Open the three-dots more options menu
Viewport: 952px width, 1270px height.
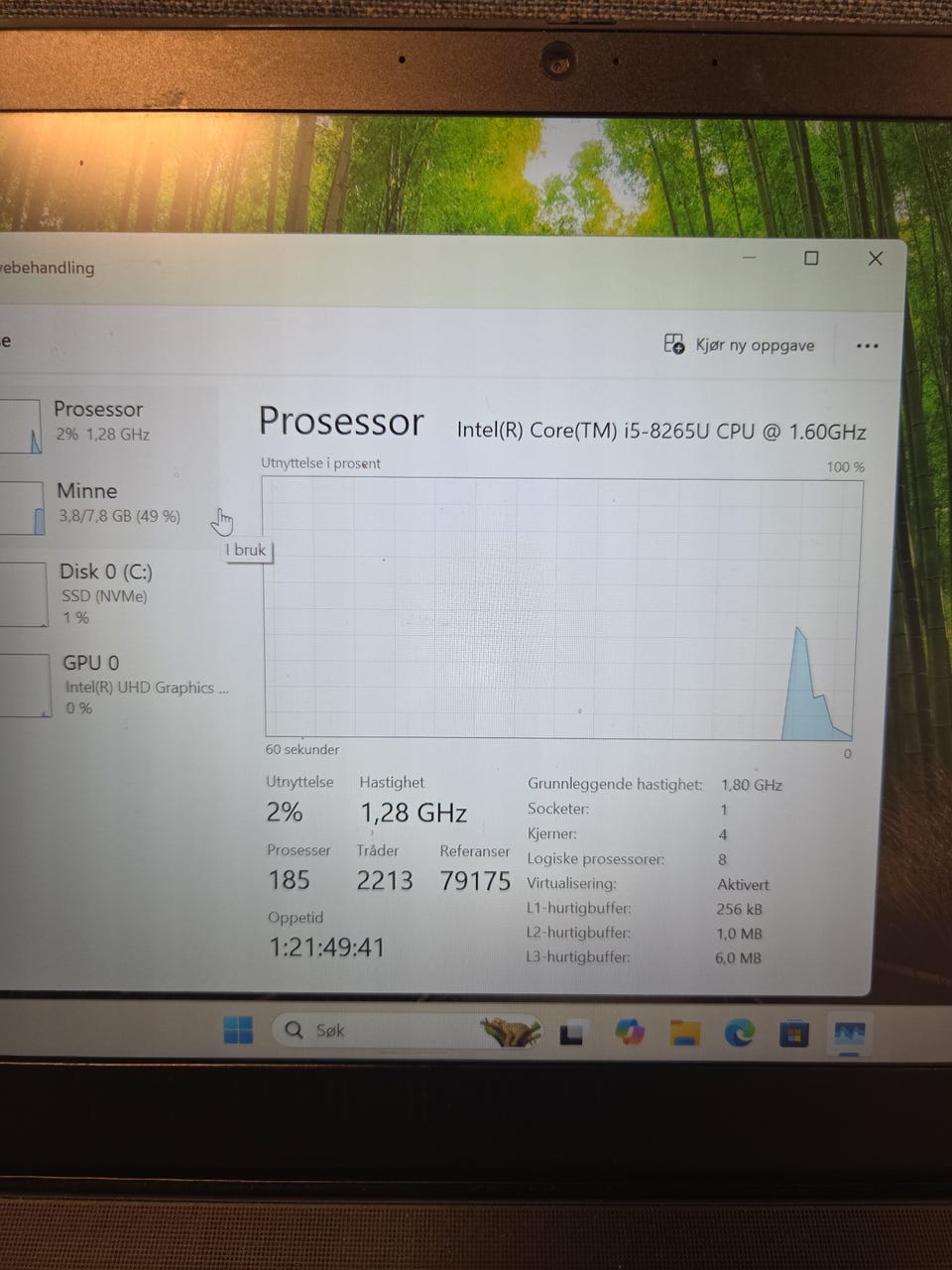(x=867, y=345)
